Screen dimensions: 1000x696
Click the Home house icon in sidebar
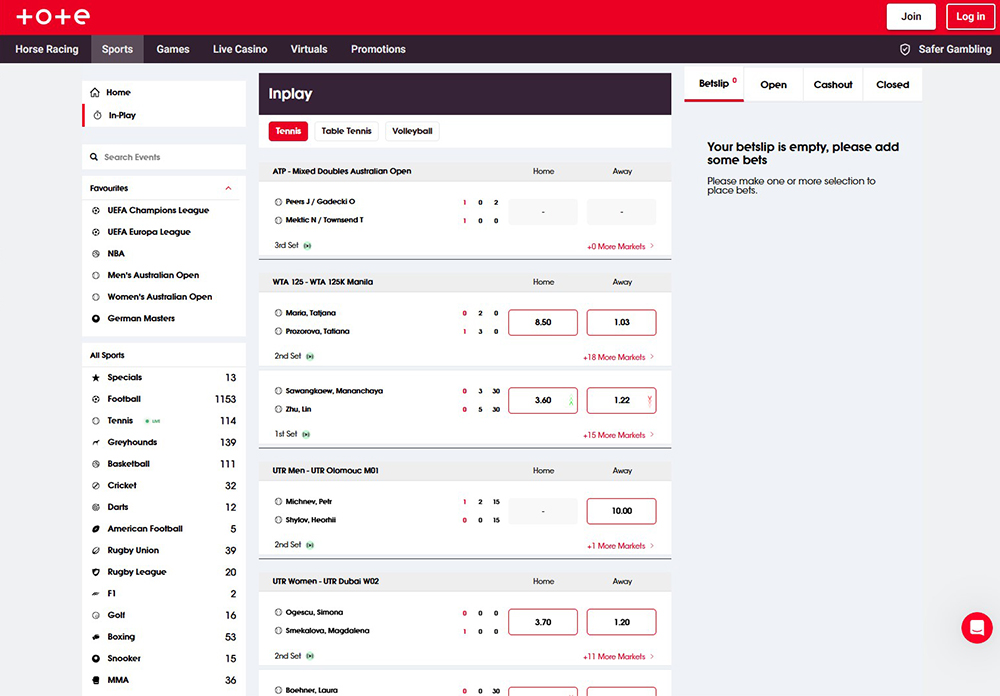[x=95, y=92]
